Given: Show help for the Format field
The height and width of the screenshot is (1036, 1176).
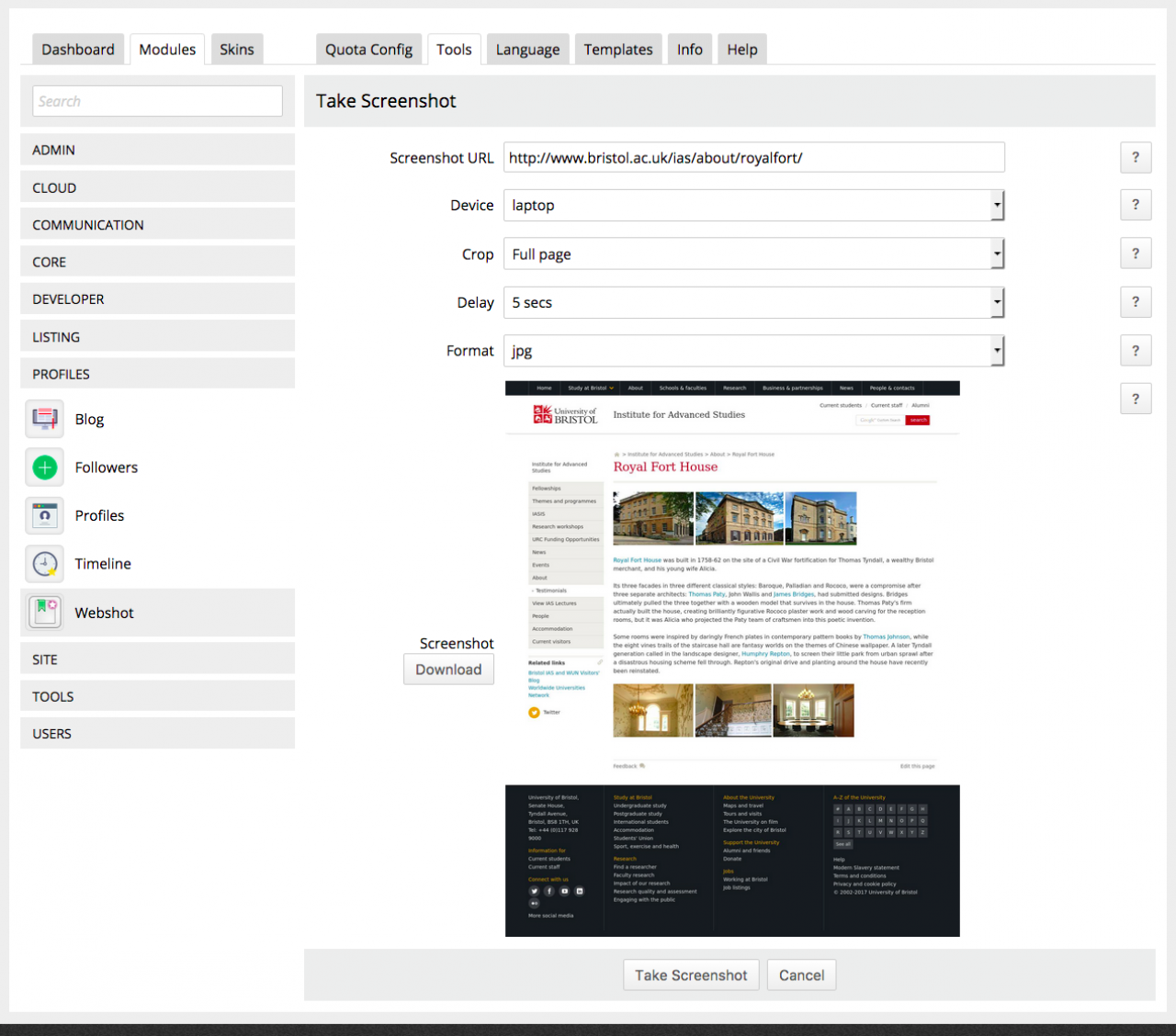Looking at the screenshot, I should click(1136, 350).
